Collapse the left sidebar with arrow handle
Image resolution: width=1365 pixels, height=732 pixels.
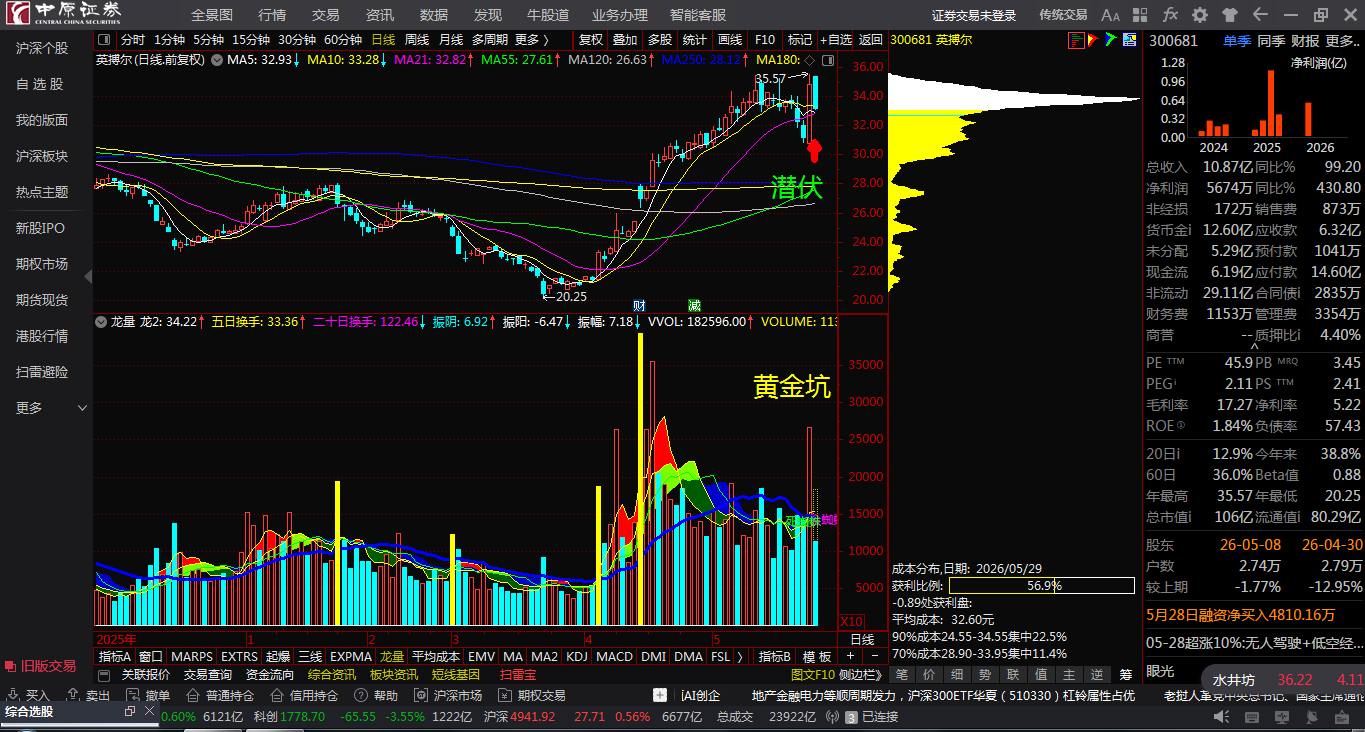point(88,276)
